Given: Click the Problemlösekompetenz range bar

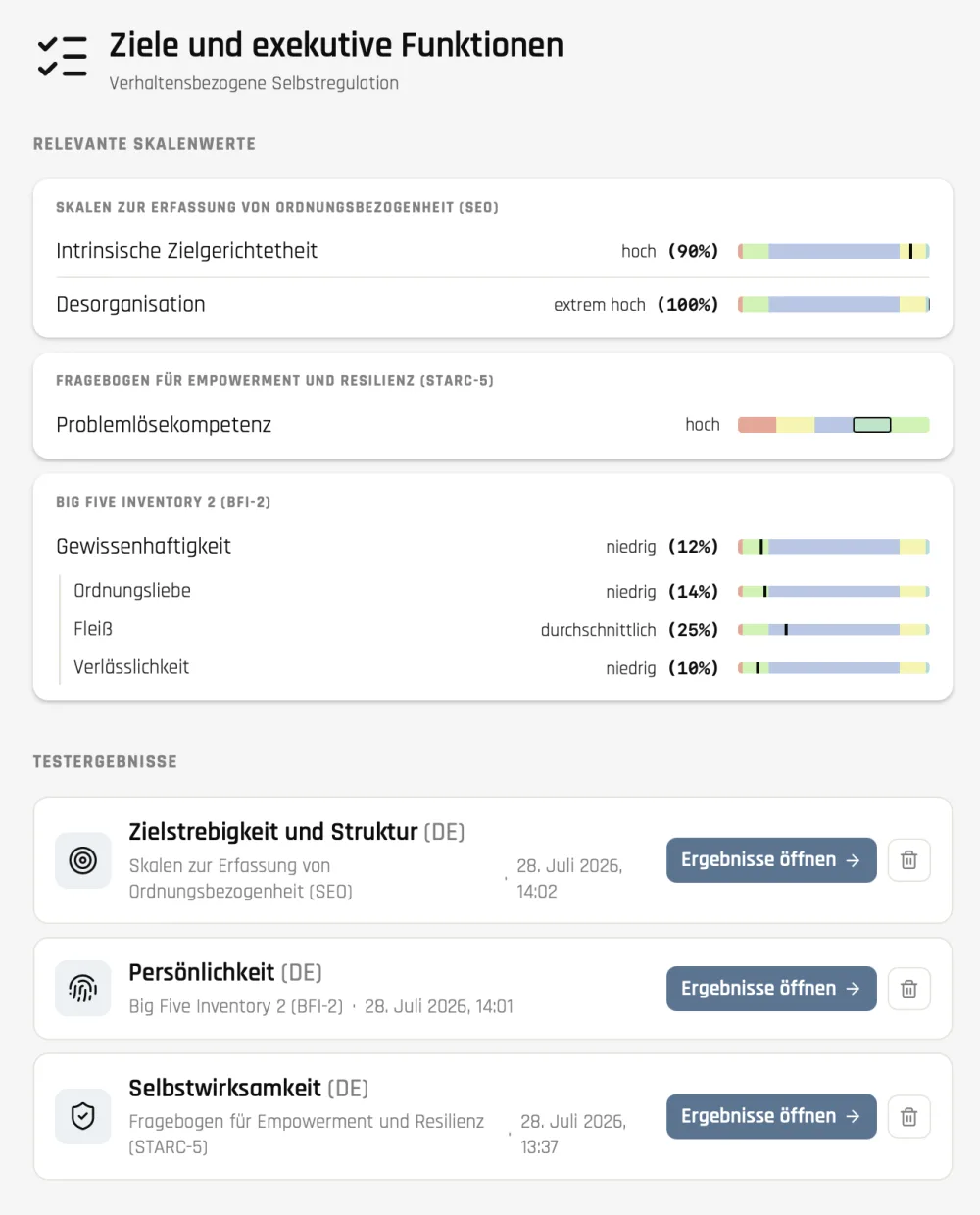Looking at the screenshot, I should pyautogui.click(x=834, y=425).
